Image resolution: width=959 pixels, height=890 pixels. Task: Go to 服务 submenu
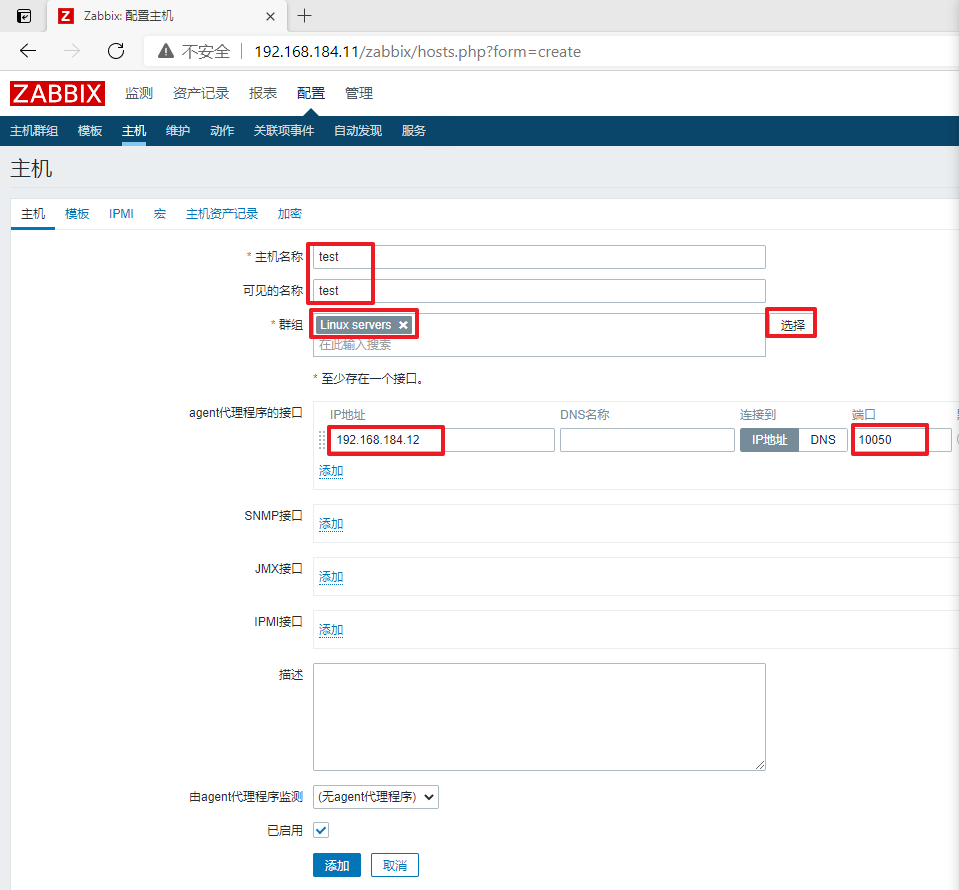(x=413, y=131)
